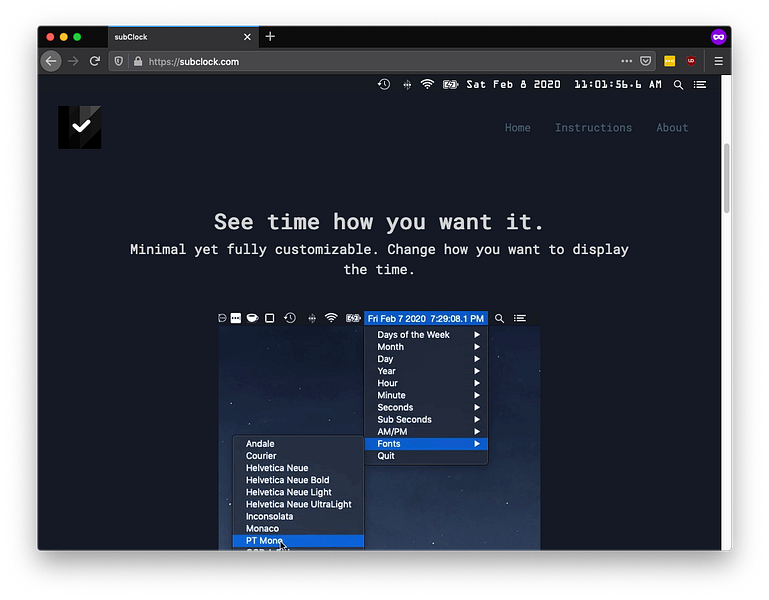Select Andale font option
Screen dimensions: 769x600
[x=298, y=443]
